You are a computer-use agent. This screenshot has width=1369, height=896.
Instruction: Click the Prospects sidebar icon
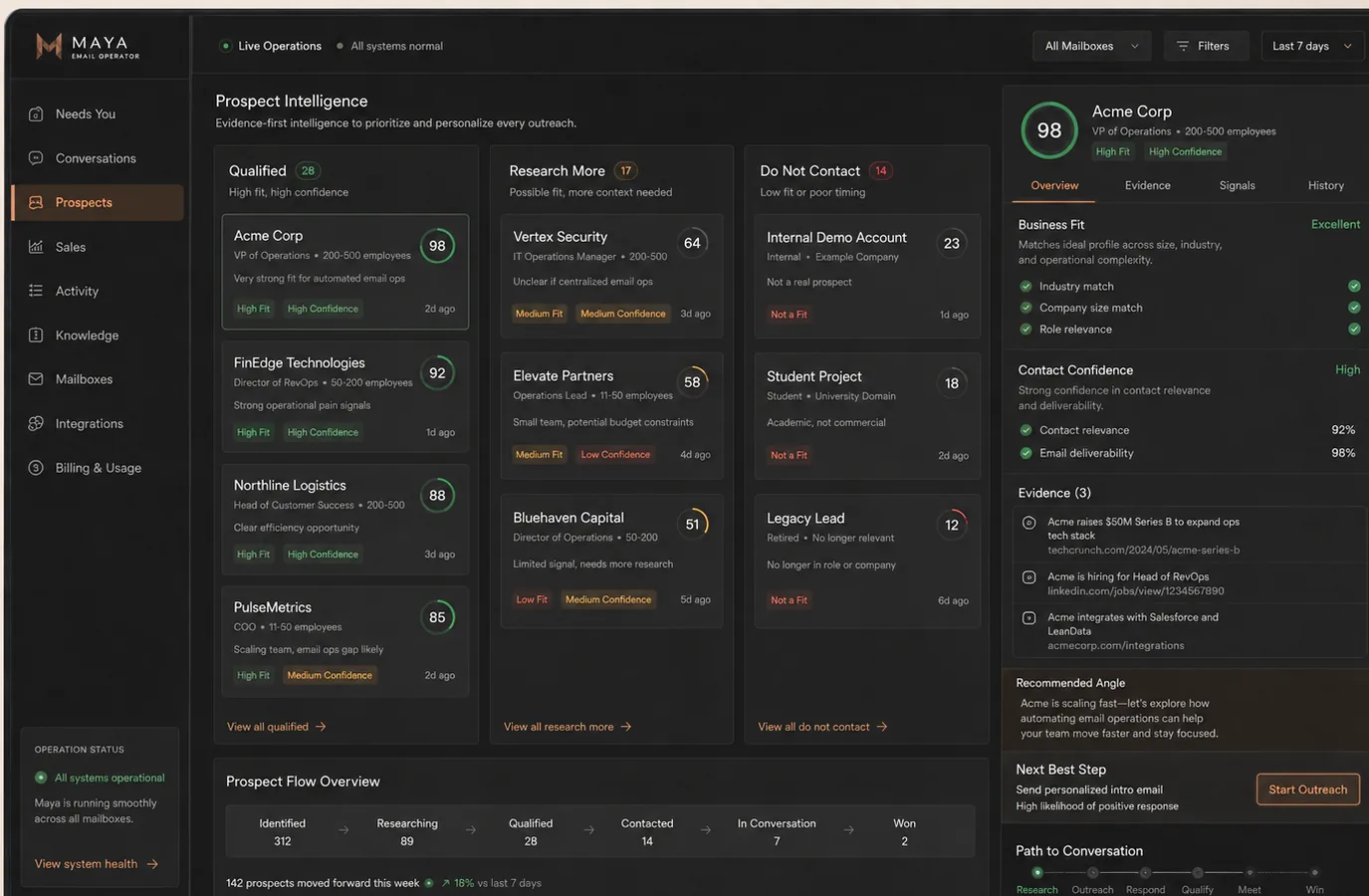[36, 202]
